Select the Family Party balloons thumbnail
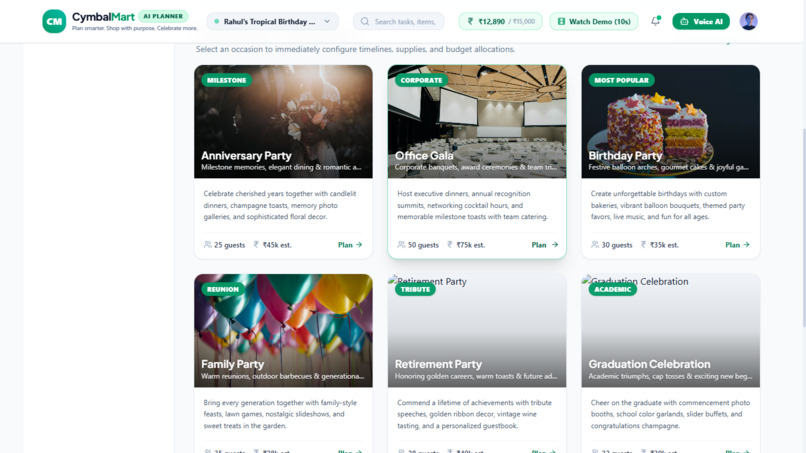The width and height of the screenshot is (806, 453). click(x=283, y=331)
